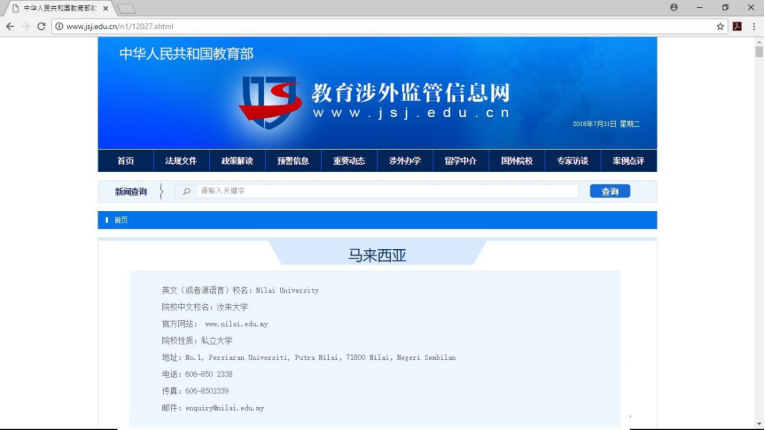Screen dimensions: 765x430
Task: Click the fax number 606-8502339
Action: (207, 391)
